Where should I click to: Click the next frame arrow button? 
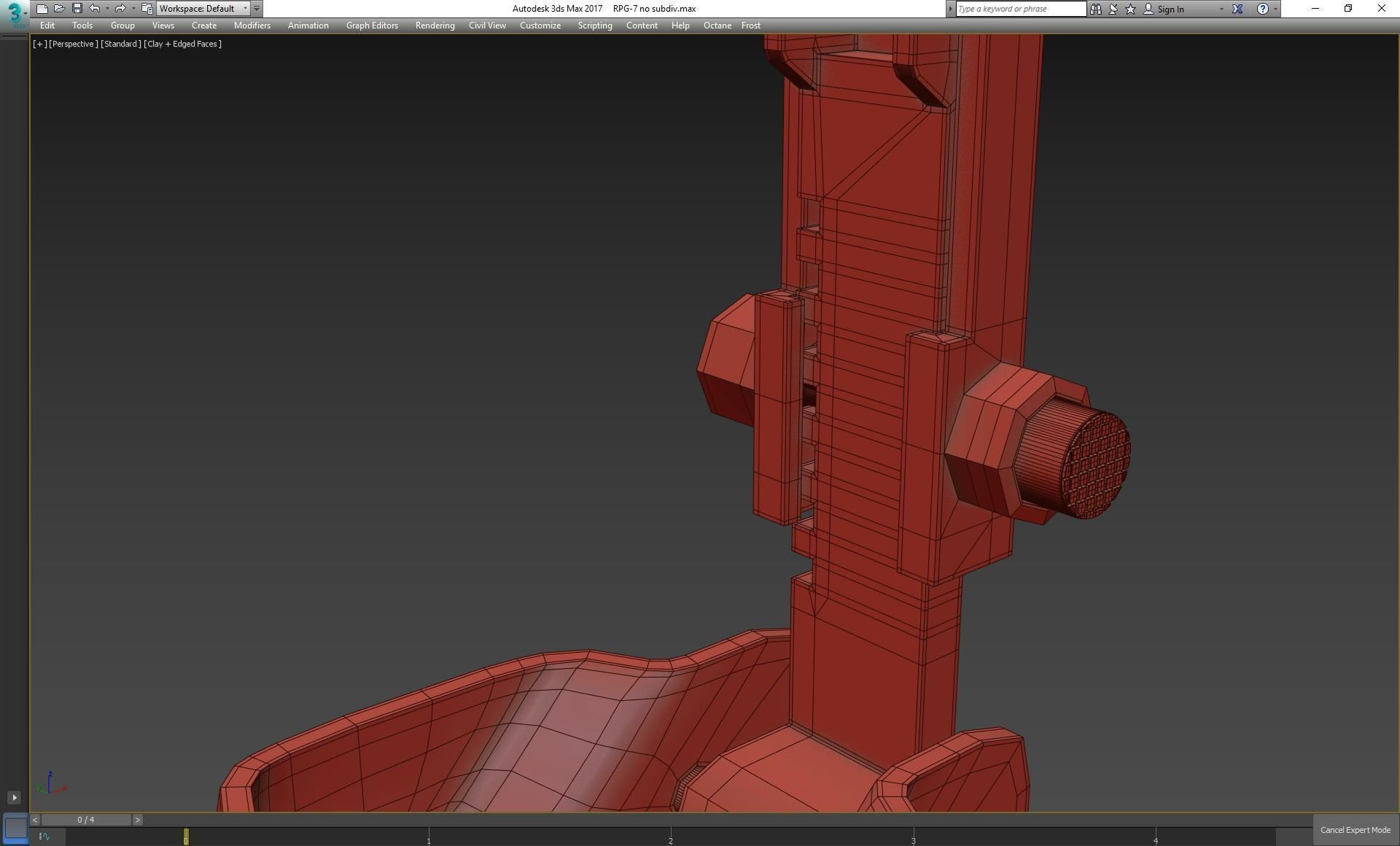(x=137, y=820)
